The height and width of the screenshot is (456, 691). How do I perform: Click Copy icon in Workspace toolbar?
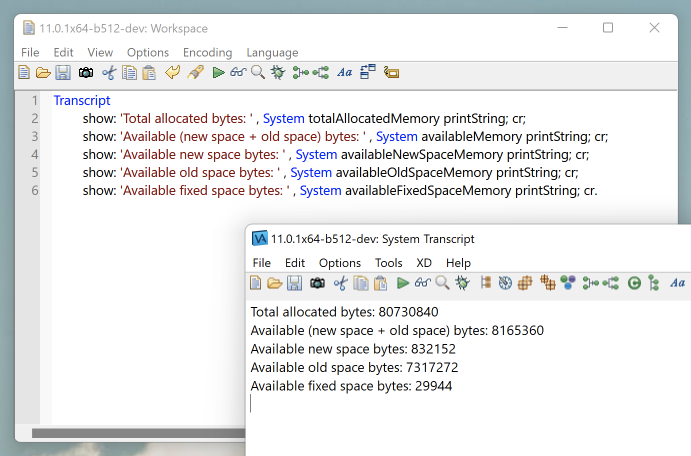coord(129,72)
